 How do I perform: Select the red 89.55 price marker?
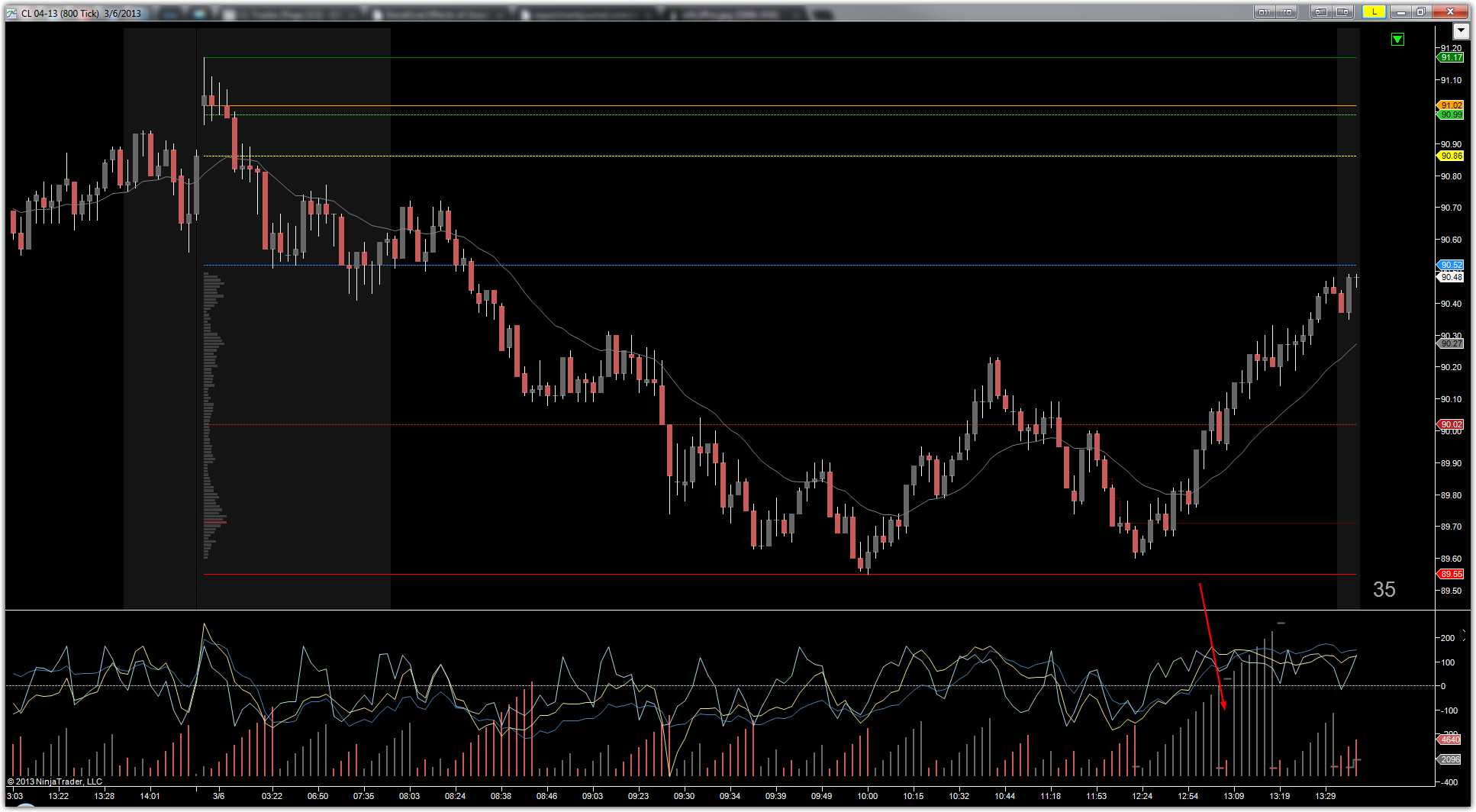[x=1452, y=574]
